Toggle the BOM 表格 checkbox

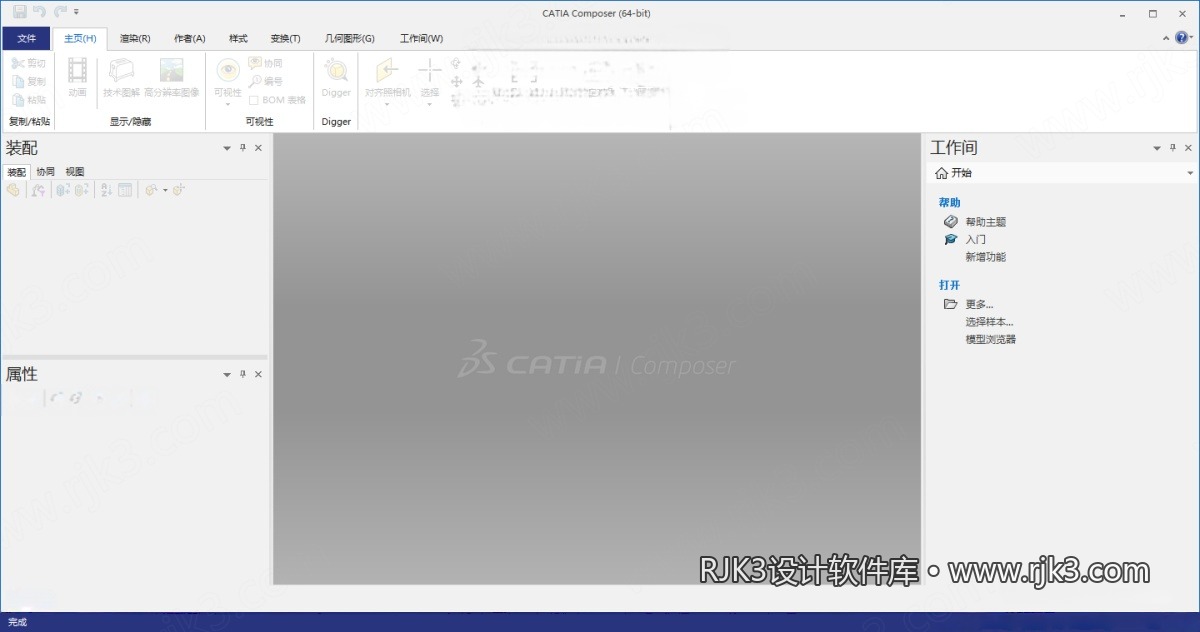(x=254, y=100)
